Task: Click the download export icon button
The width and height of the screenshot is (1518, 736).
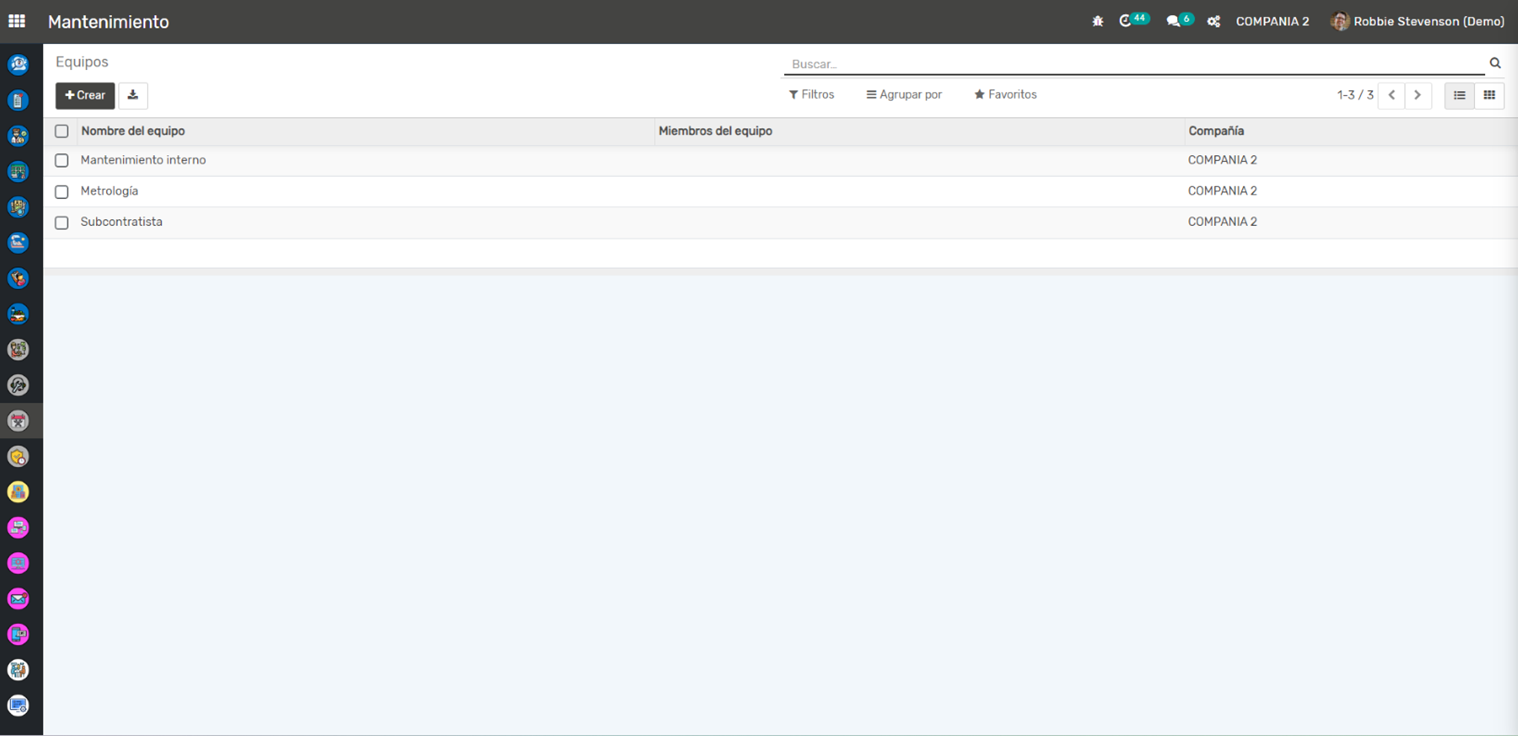Action: [x=133, y=95]
